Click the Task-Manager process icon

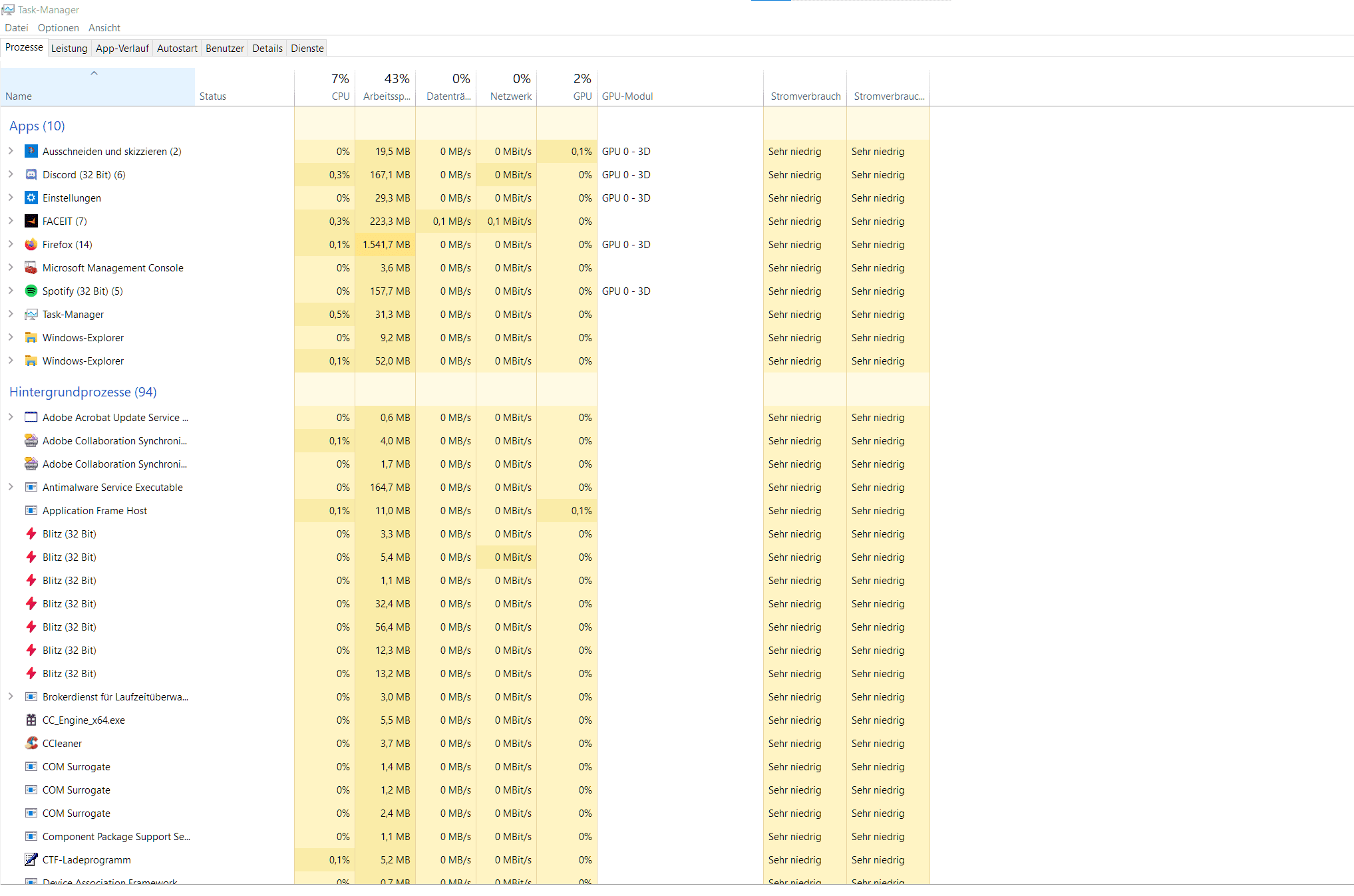click(31, 314)
